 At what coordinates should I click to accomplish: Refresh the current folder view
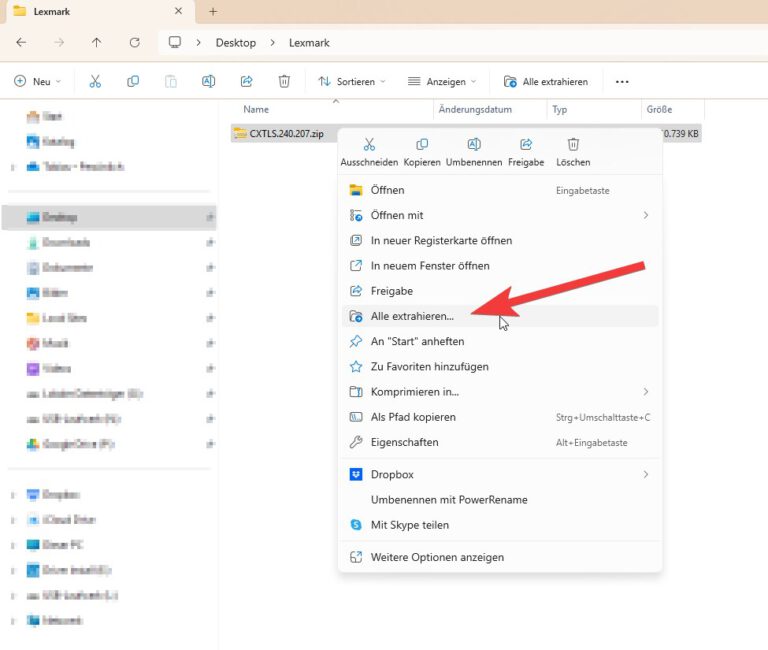(135, 43)
